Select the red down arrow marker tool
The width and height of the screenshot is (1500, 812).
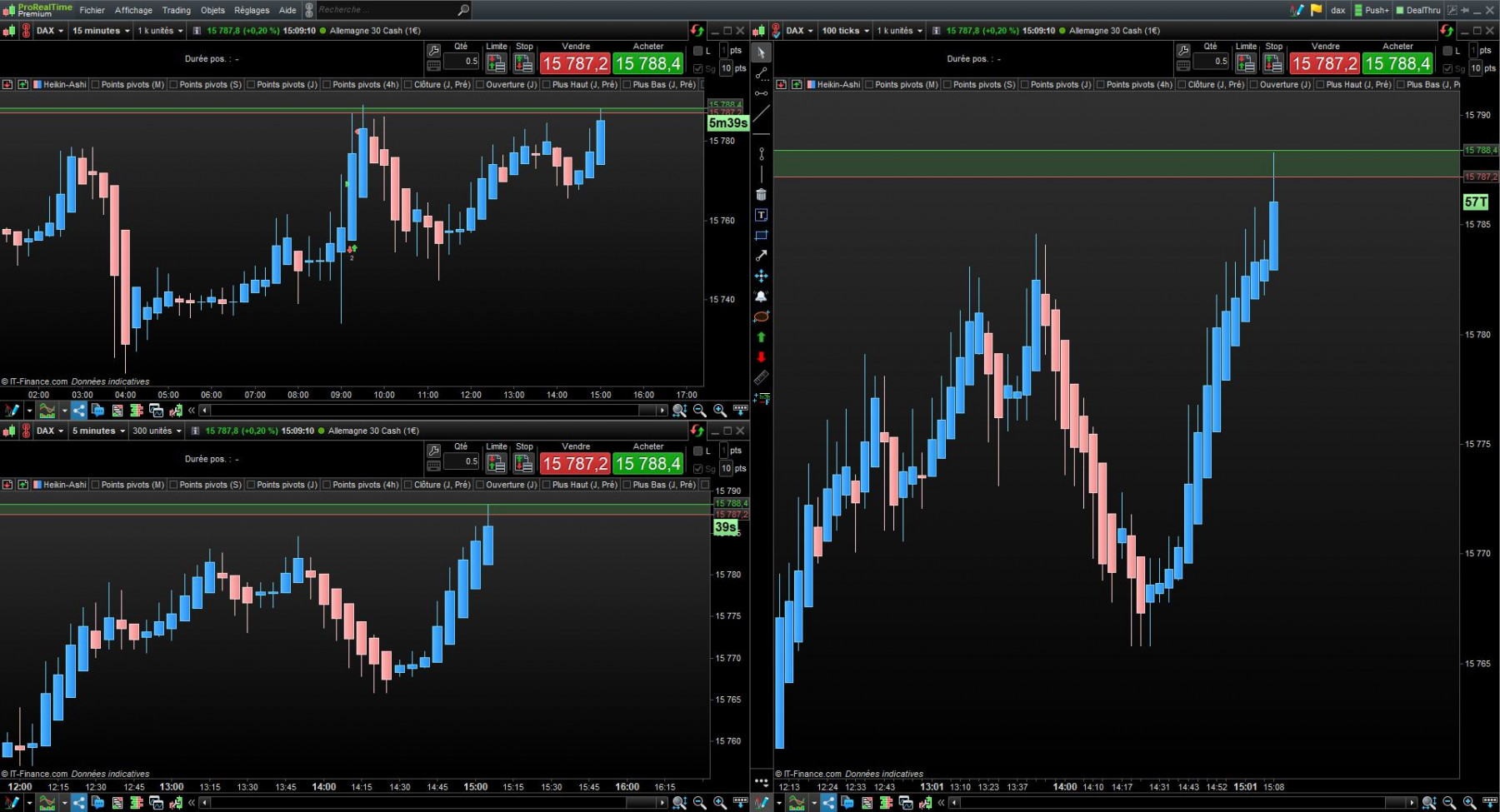click(x=761, y=357)
